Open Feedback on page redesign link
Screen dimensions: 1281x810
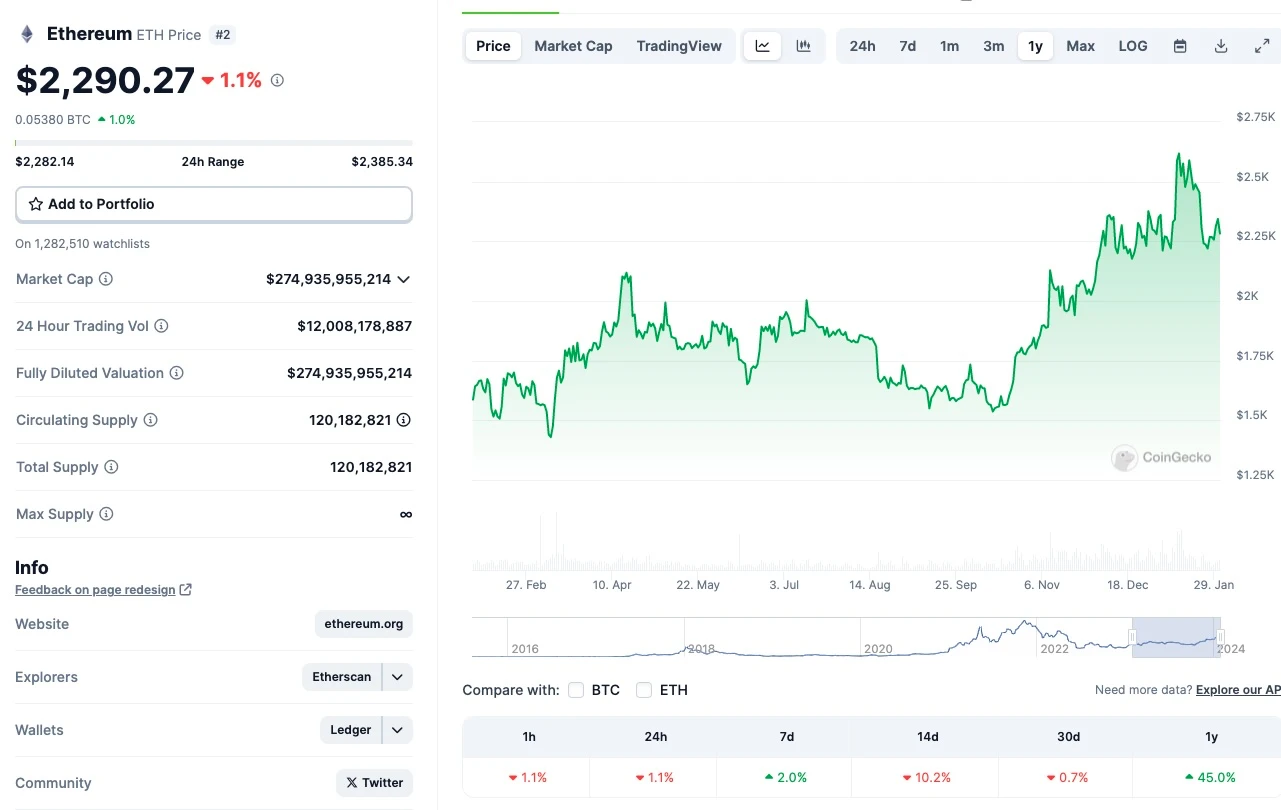95,590
